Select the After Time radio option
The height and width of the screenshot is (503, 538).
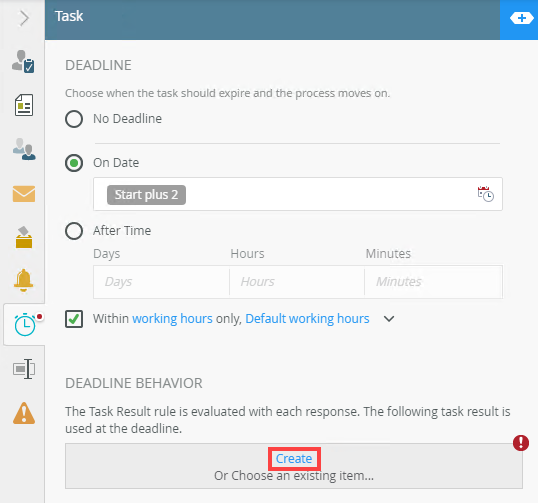click(74, 231)
